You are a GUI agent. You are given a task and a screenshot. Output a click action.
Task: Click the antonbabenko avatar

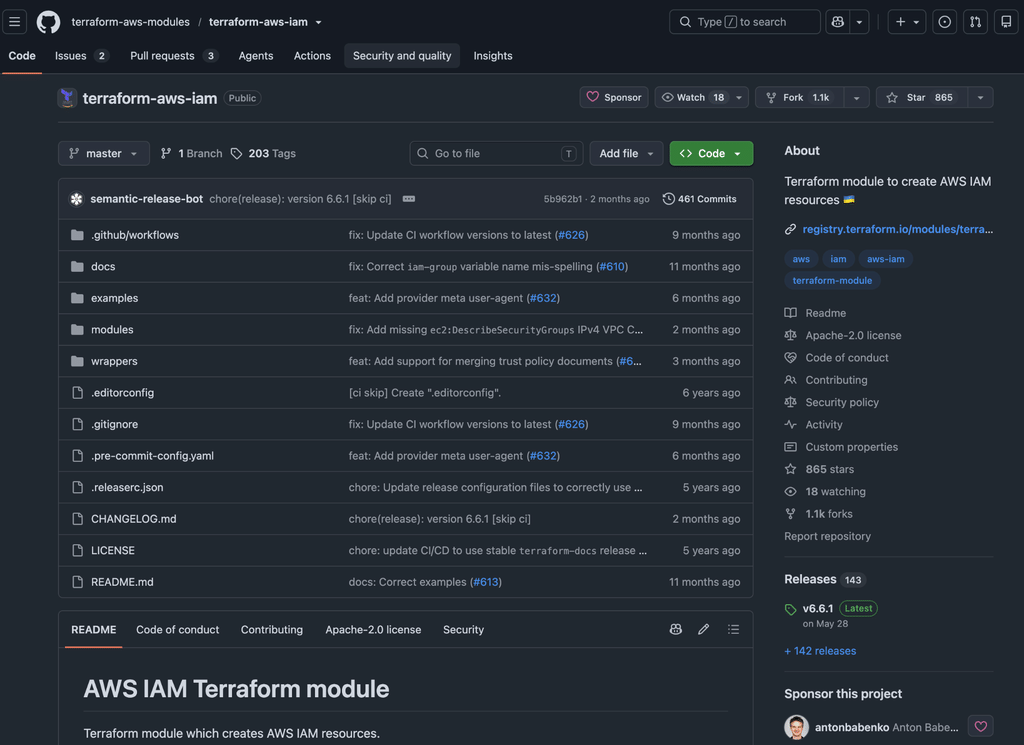[x=796, y=727]
